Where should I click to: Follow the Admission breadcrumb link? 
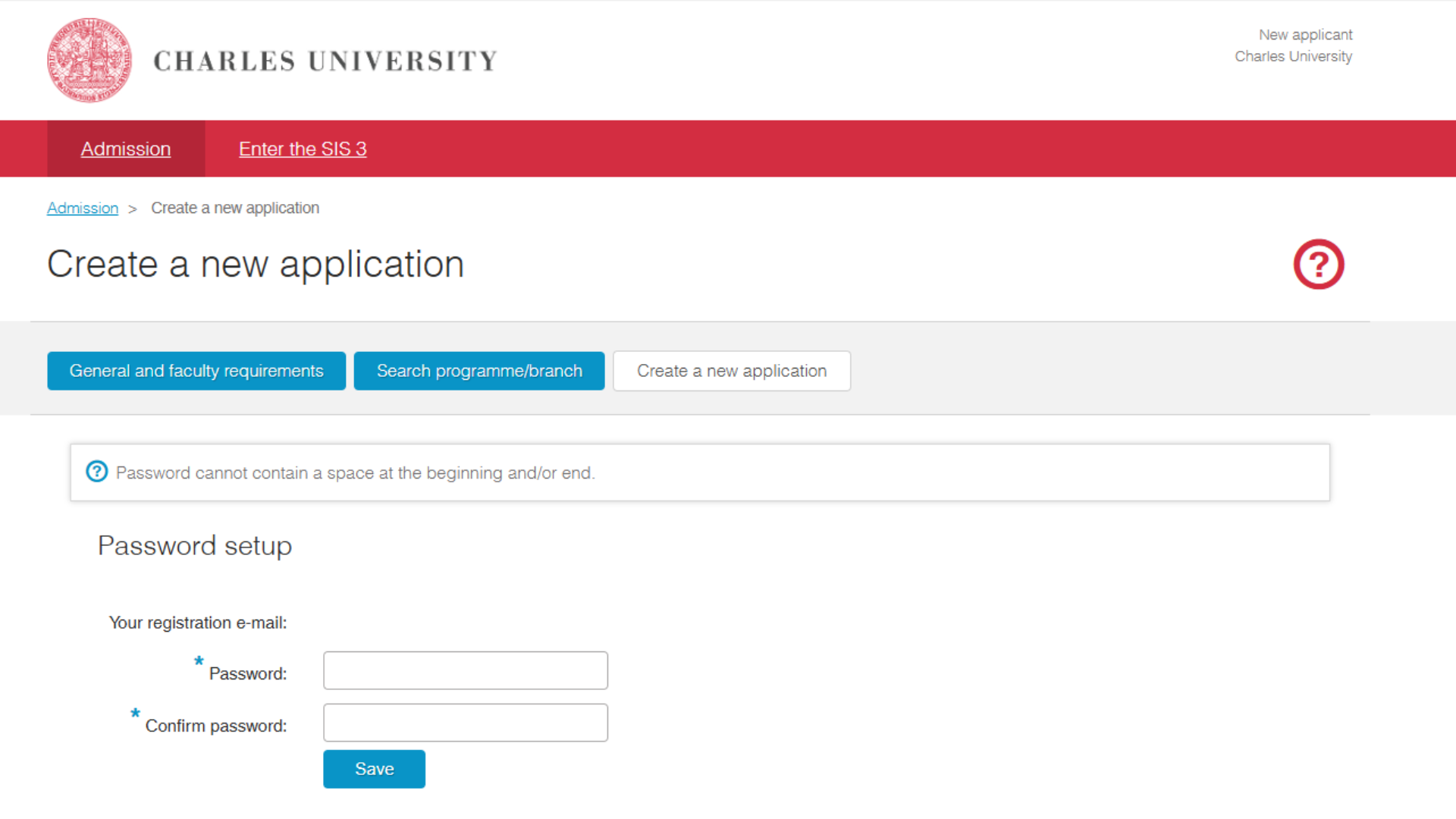click(83, 208)
